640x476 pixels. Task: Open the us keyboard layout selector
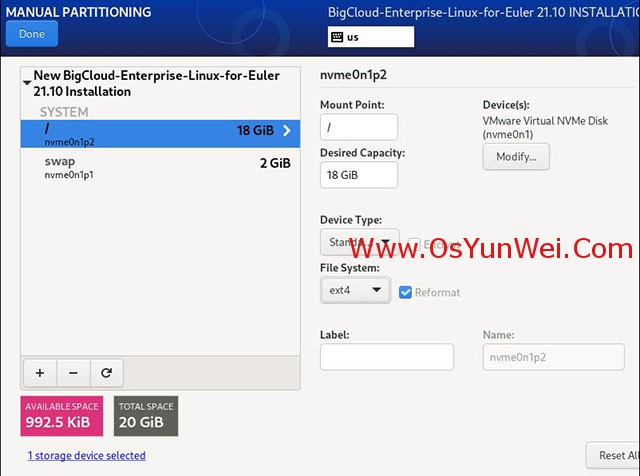371,37
